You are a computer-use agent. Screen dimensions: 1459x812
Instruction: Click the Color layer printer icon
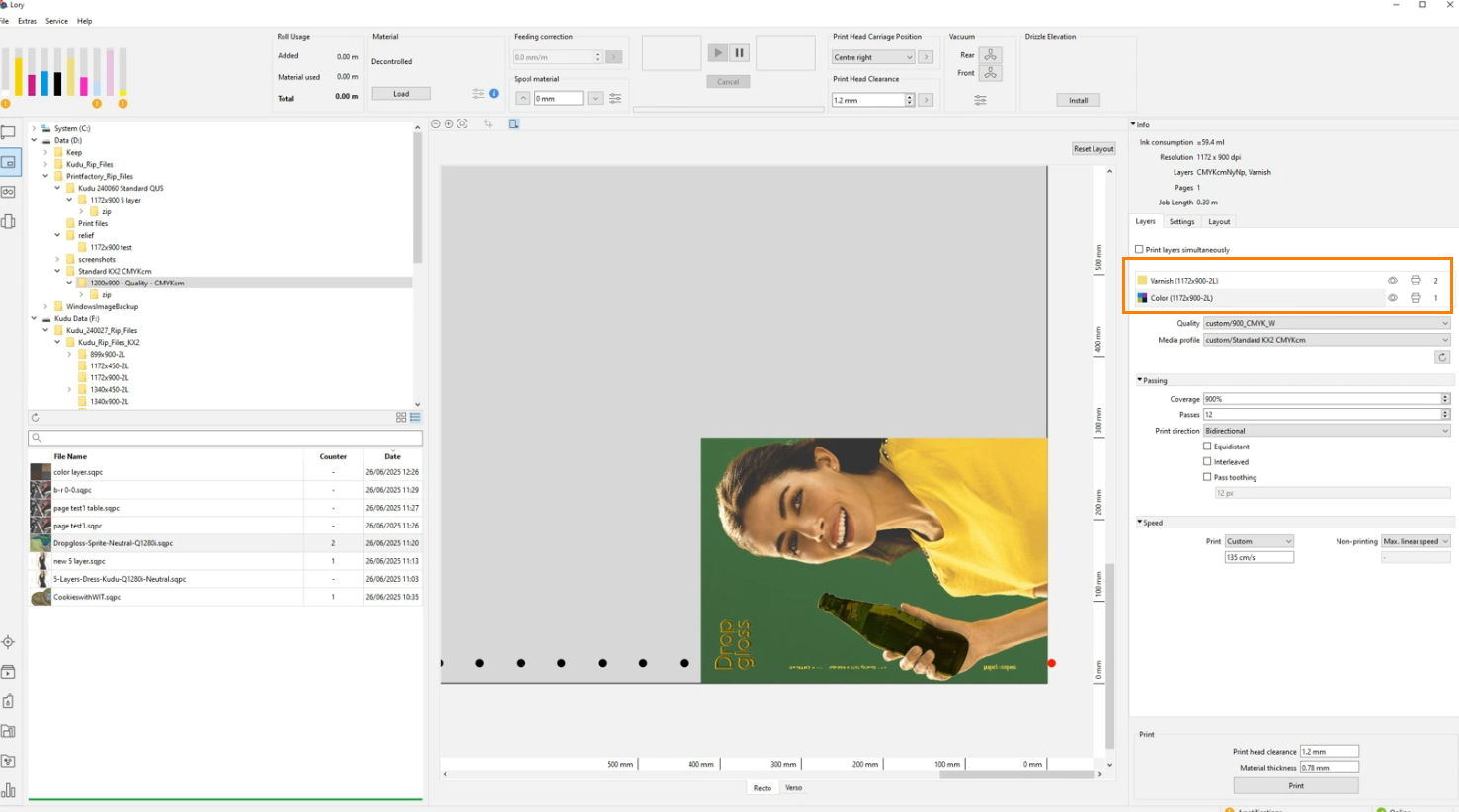click(x=1416, y=298)
